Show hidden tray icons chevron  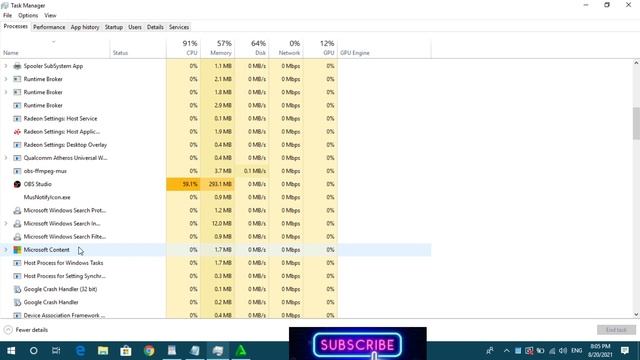click(507, 351)
